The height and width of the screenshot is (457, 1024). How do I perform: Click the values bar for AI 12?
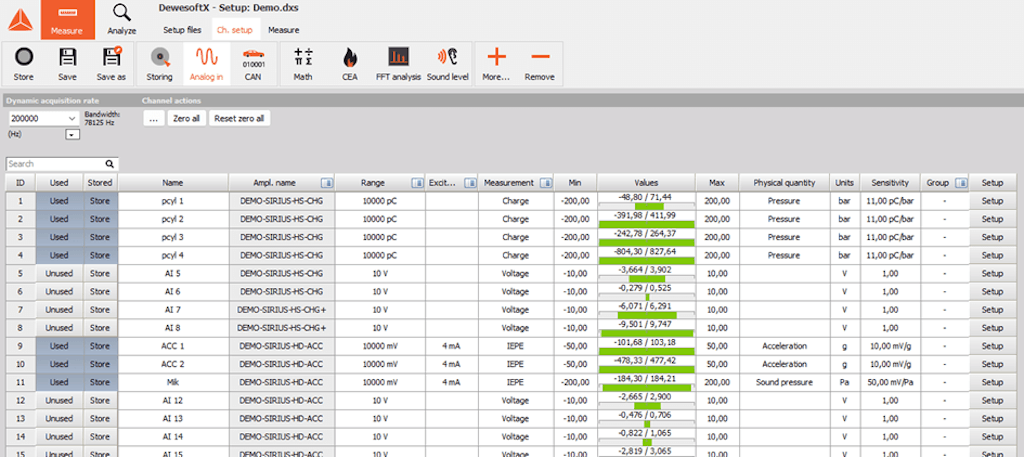646,400
